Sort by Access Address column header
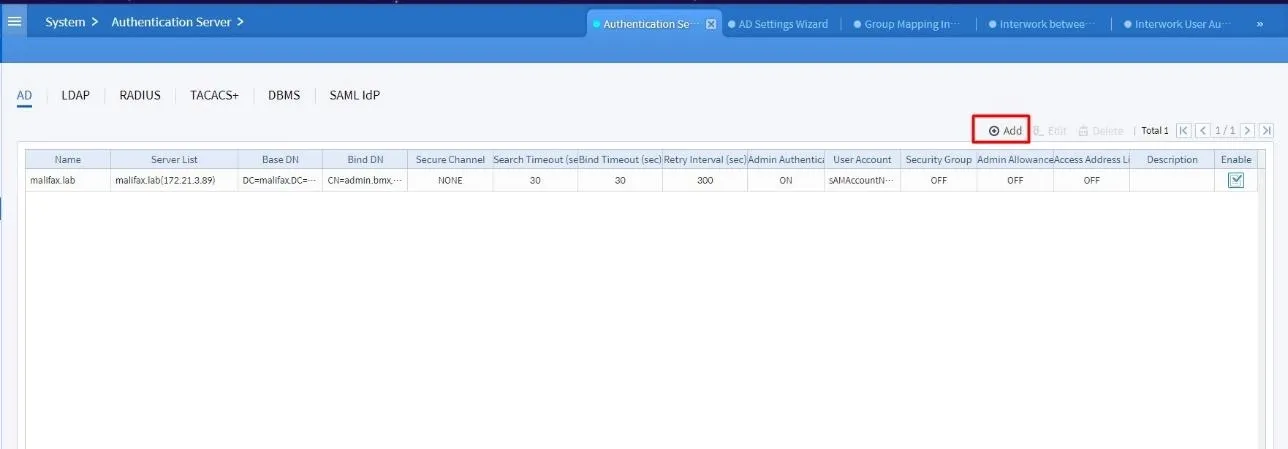Image resolution: width=1288 pixels, height=449 pixels. coord(1091,160)
